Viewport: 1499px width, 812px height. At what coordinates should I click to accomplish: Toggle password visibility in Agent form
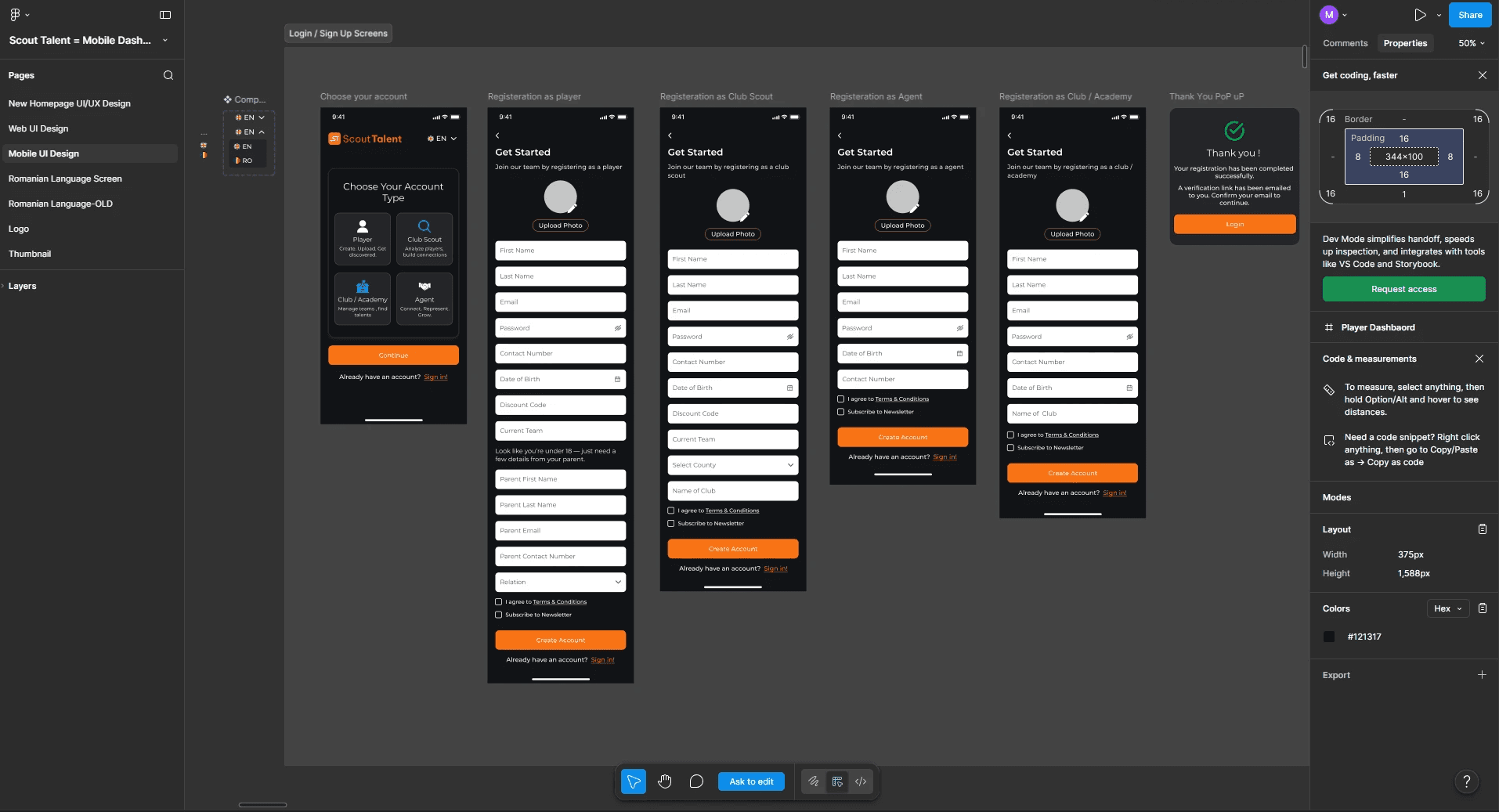pyautogui.click(x=959, y=328)
